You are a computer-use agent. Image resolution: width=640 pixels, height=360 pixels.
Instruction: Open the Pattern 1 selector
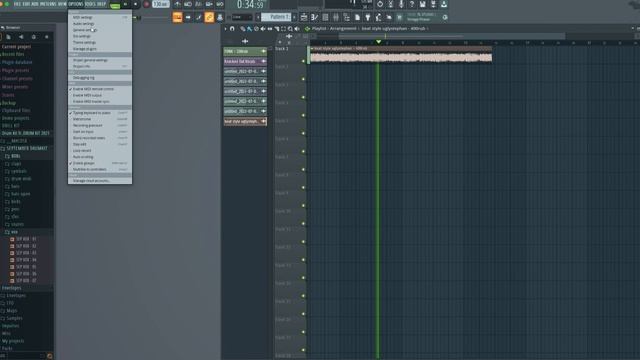276,17
